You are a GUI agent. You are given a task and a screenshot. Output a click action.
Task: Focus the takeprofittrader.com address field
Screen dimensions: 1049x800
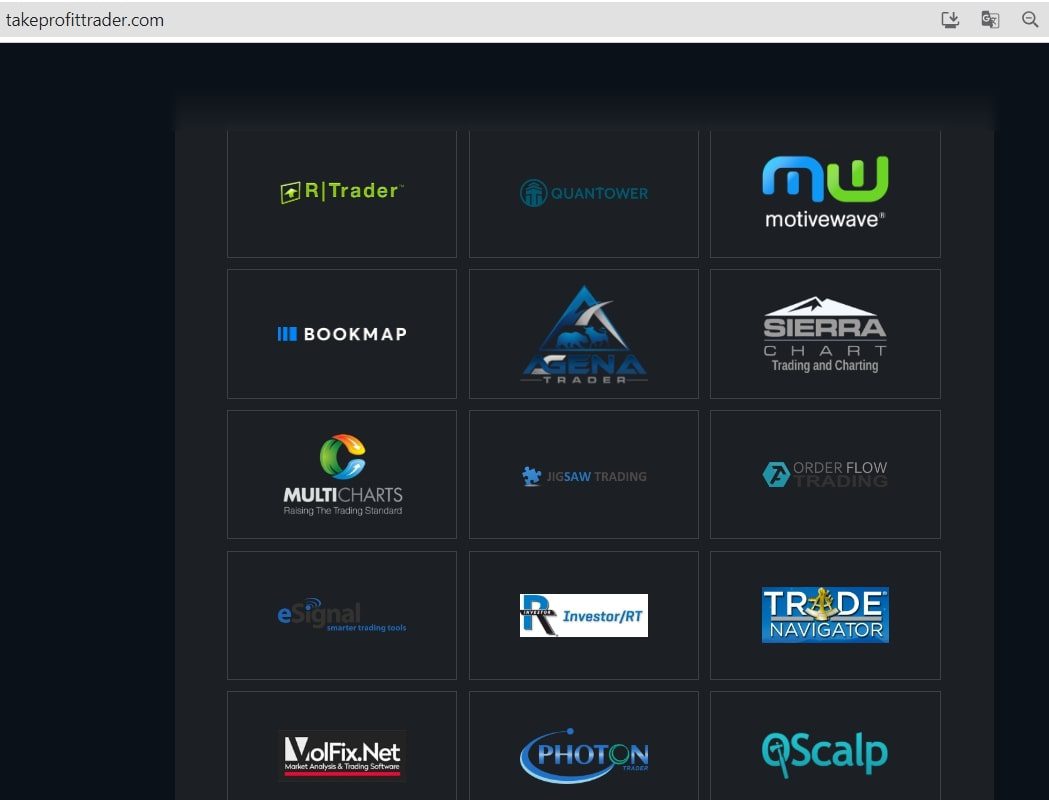85,20
